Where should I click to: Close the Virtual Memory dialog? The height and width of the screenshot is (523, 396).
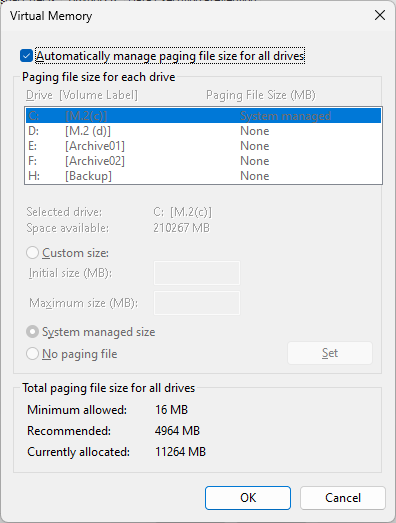[x=380, y=15]
